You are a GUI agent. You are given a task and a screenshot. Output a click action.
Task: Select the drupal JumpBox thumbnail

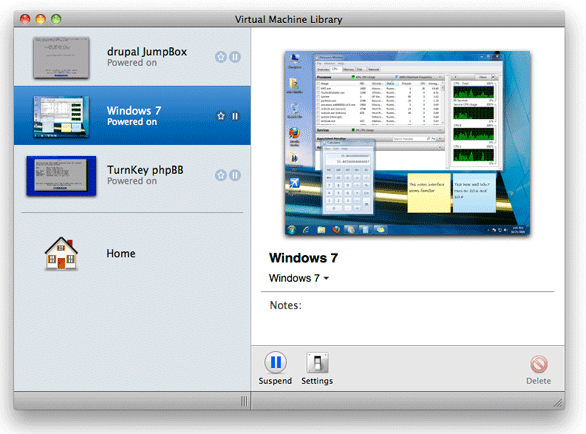pyautogui.click(x=61, y=58)
